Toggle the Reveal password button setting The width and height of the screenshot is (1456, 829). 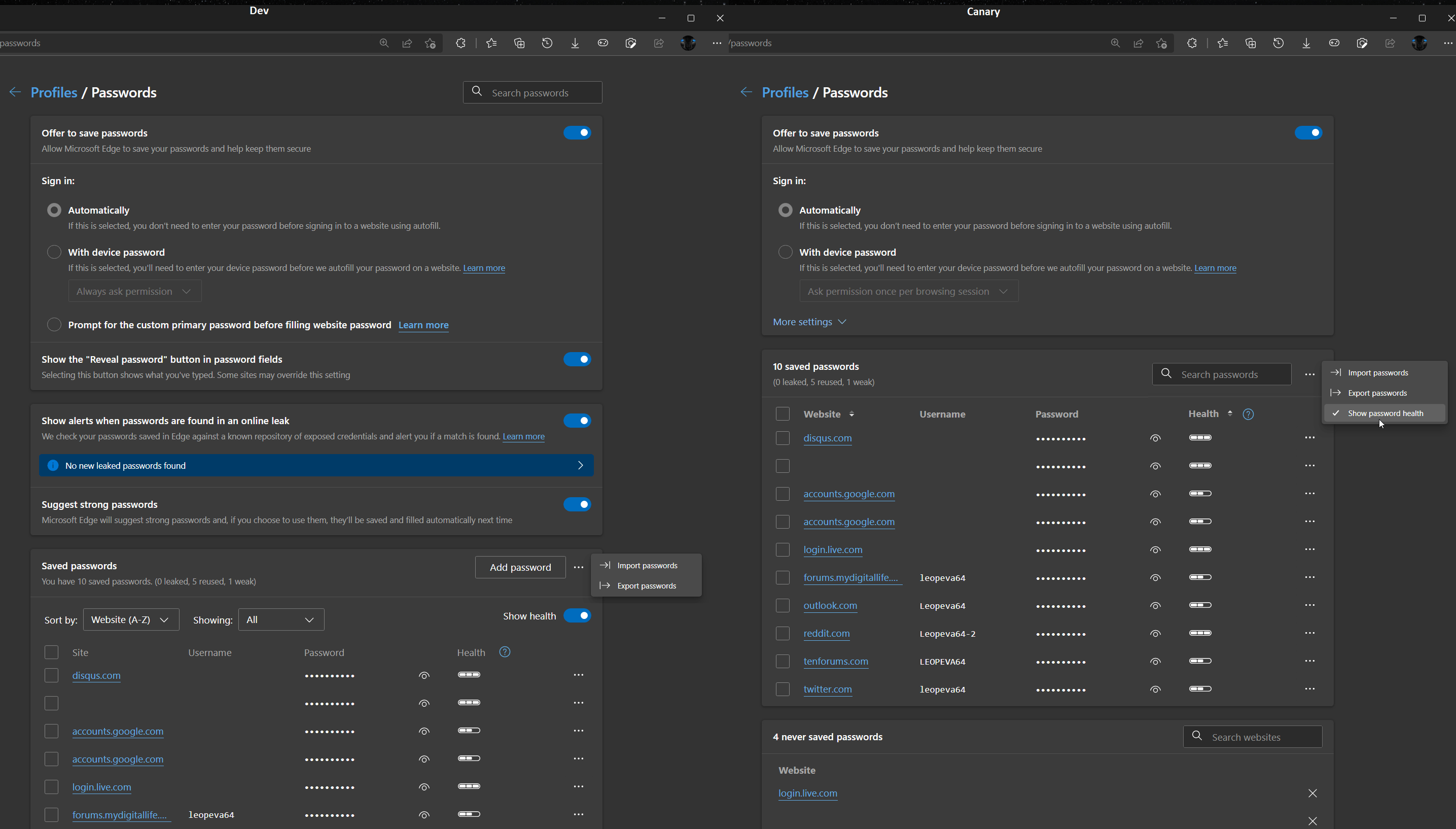pos(577,359)
